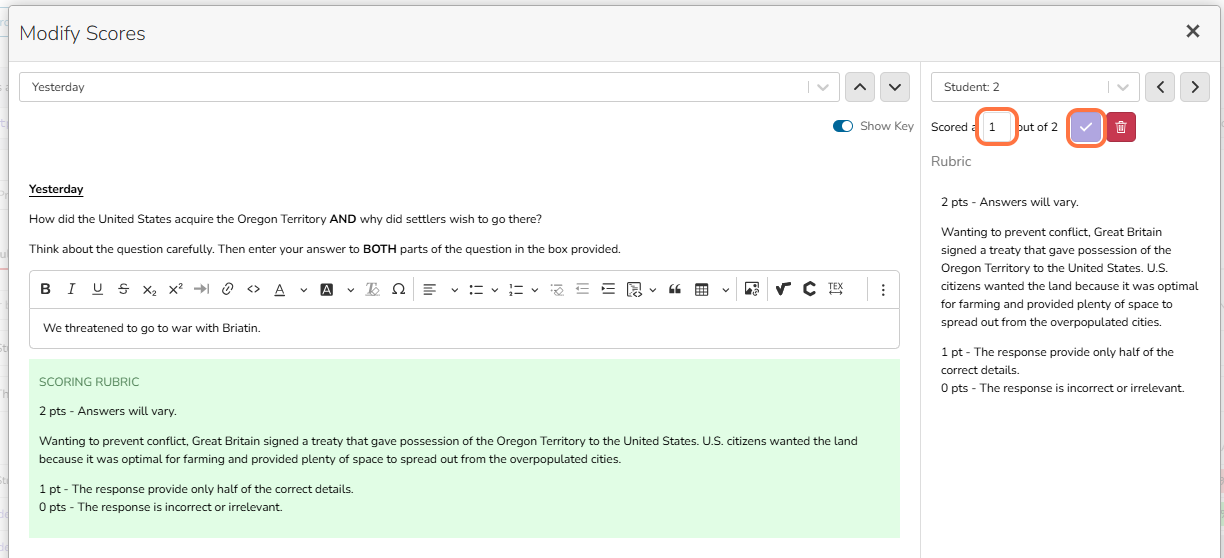Image resolution: width=1224 pixels, height=558 pixels.
Task: Increase the indent
Action: (608, 290)
